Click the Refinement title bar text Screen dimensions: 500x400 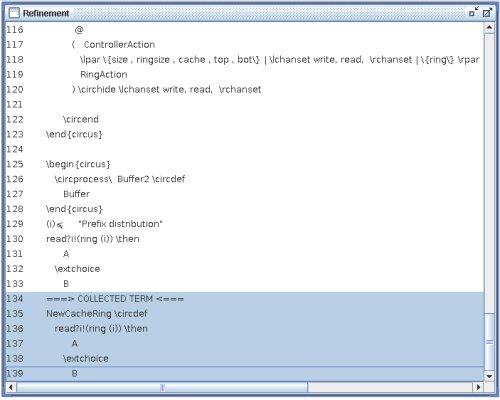pyautogui.click(x=46, y=13)
